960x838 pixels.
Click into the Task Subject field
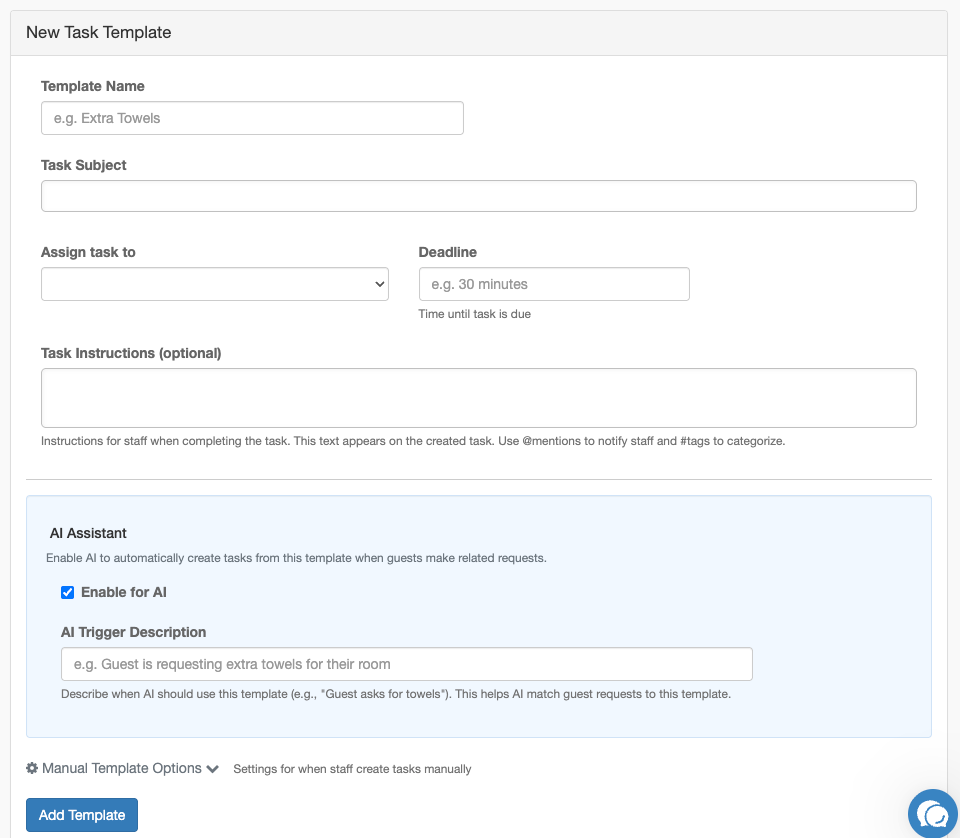478,196
